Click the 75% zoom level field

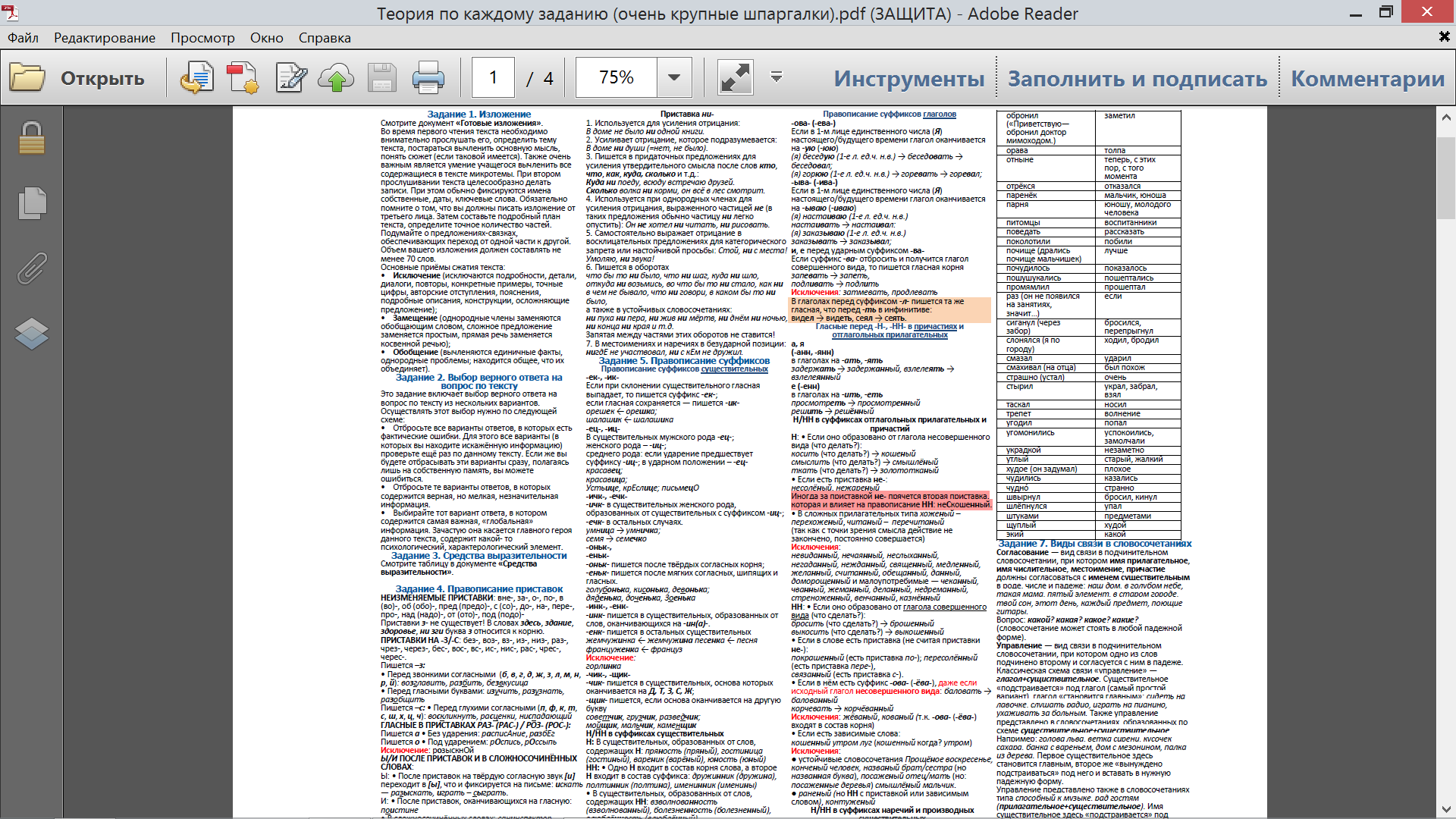pyautogui.click(x=616, y=77)
